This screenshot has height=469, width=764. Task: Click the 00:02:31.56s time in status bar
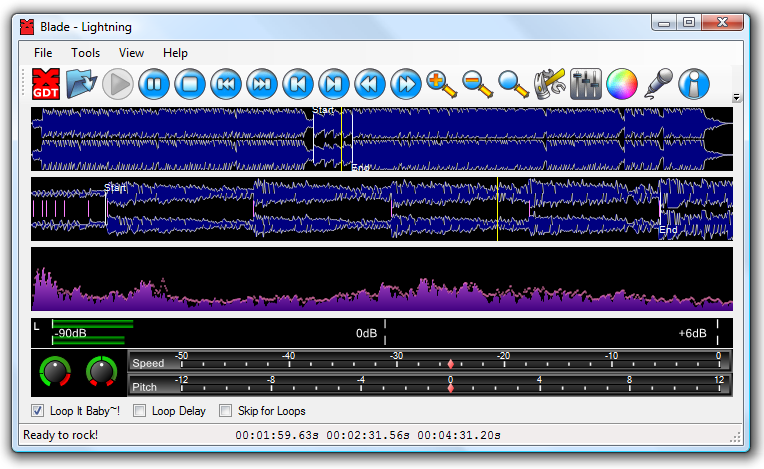(x=368, y=435)
